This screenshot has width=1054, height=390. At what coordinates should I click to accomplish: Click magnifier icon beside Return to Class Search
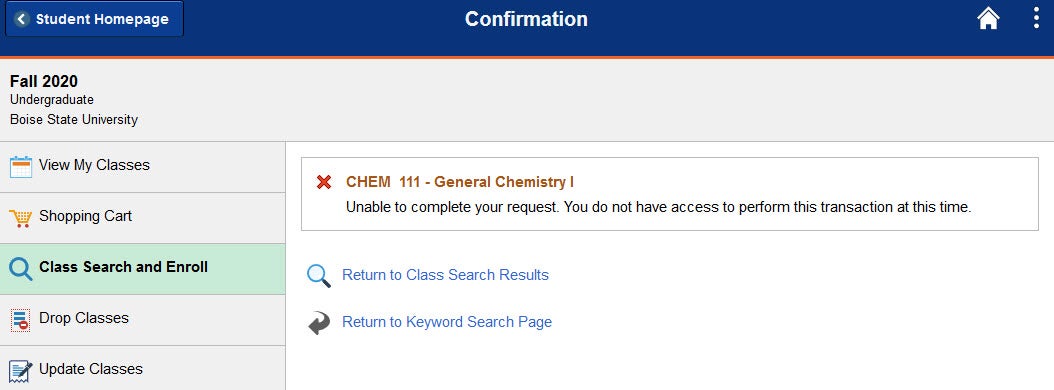(319, 276)
